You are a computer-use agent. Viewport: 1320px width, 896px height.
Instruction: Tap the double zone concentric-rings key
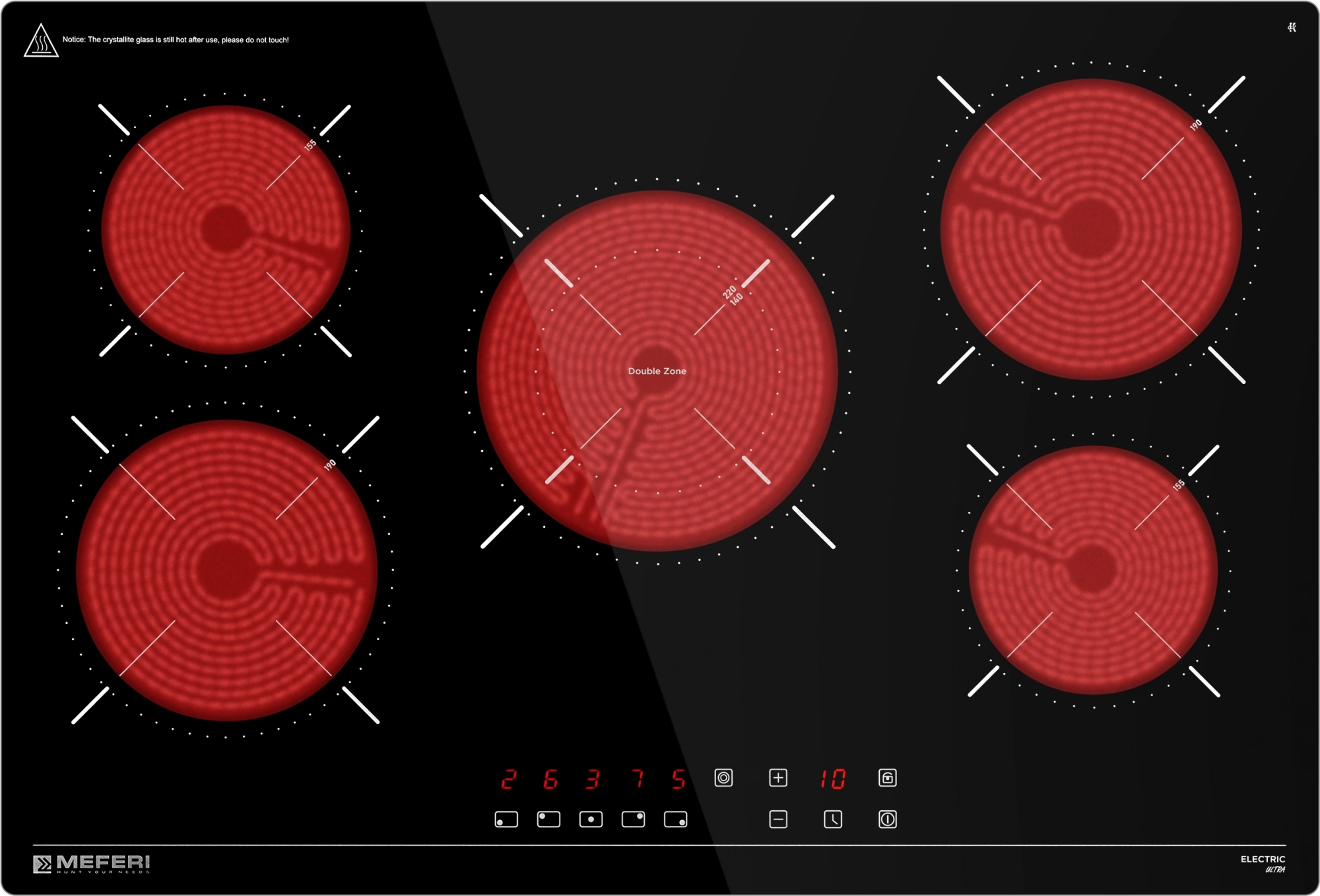(723, 778)
